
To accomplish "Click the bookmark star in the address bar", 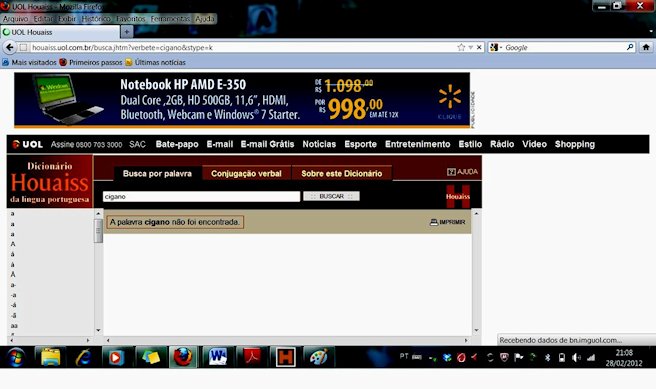I will pos(461,47).
